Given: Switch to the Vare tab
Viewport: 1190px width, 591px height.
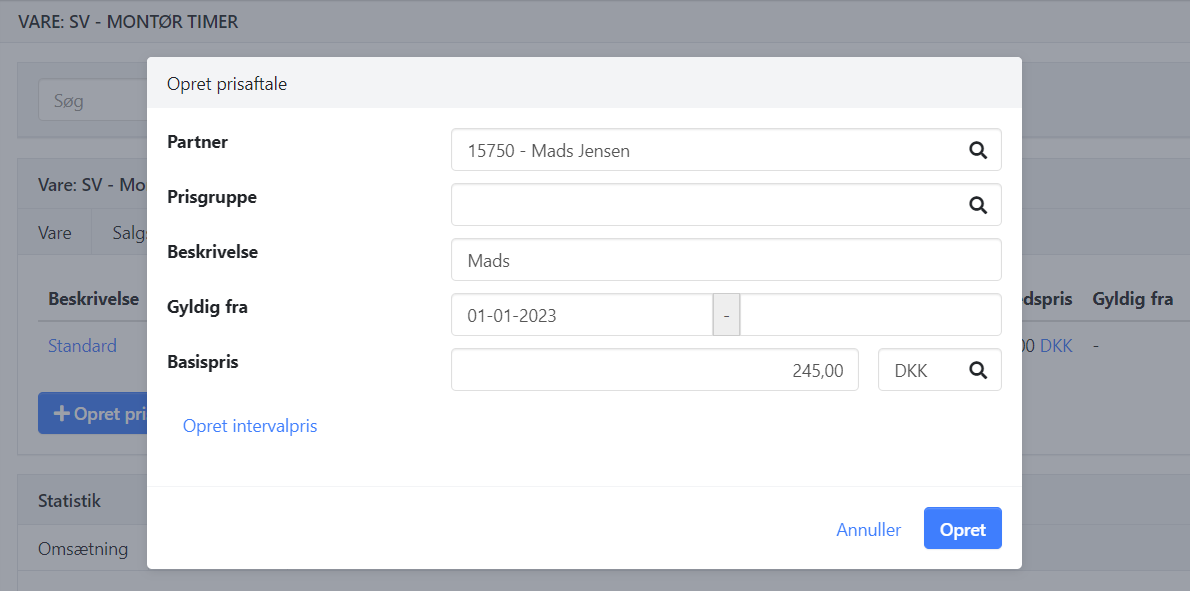Looking at the screenshot, I should [55, 233].
